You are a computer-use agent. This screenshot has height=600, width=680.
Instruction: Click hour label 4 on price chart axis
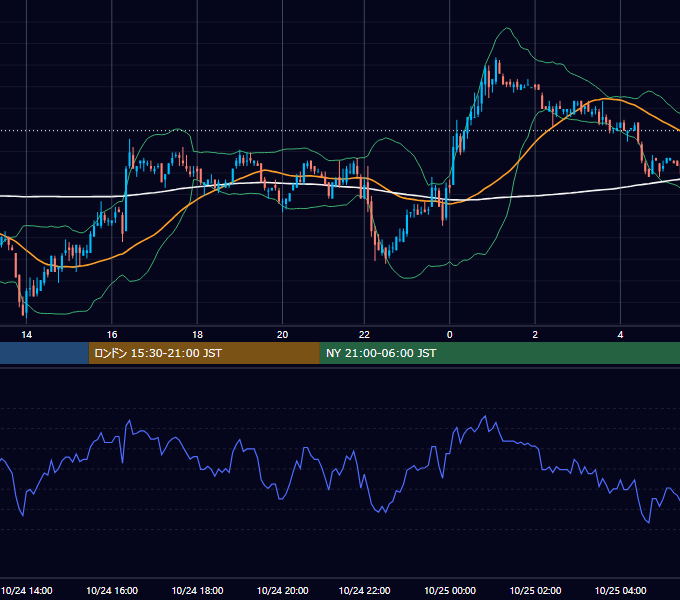621,334
